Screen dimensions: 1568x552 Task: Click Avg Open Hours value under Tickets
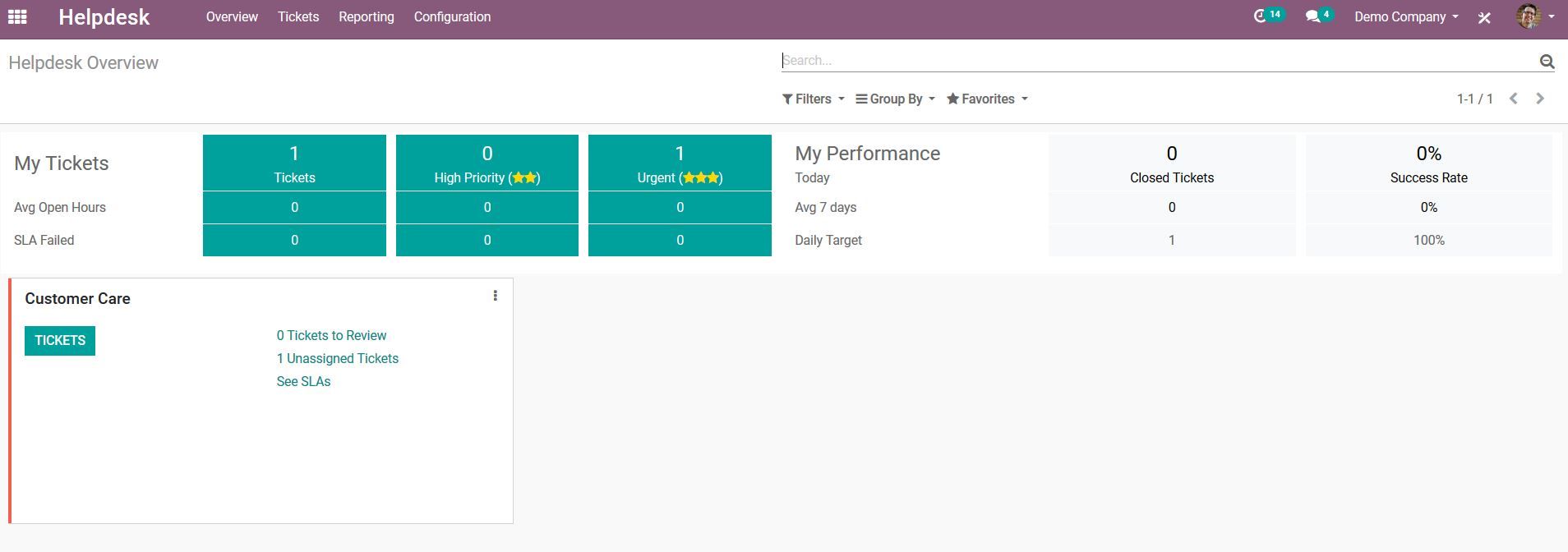(294, 207)
